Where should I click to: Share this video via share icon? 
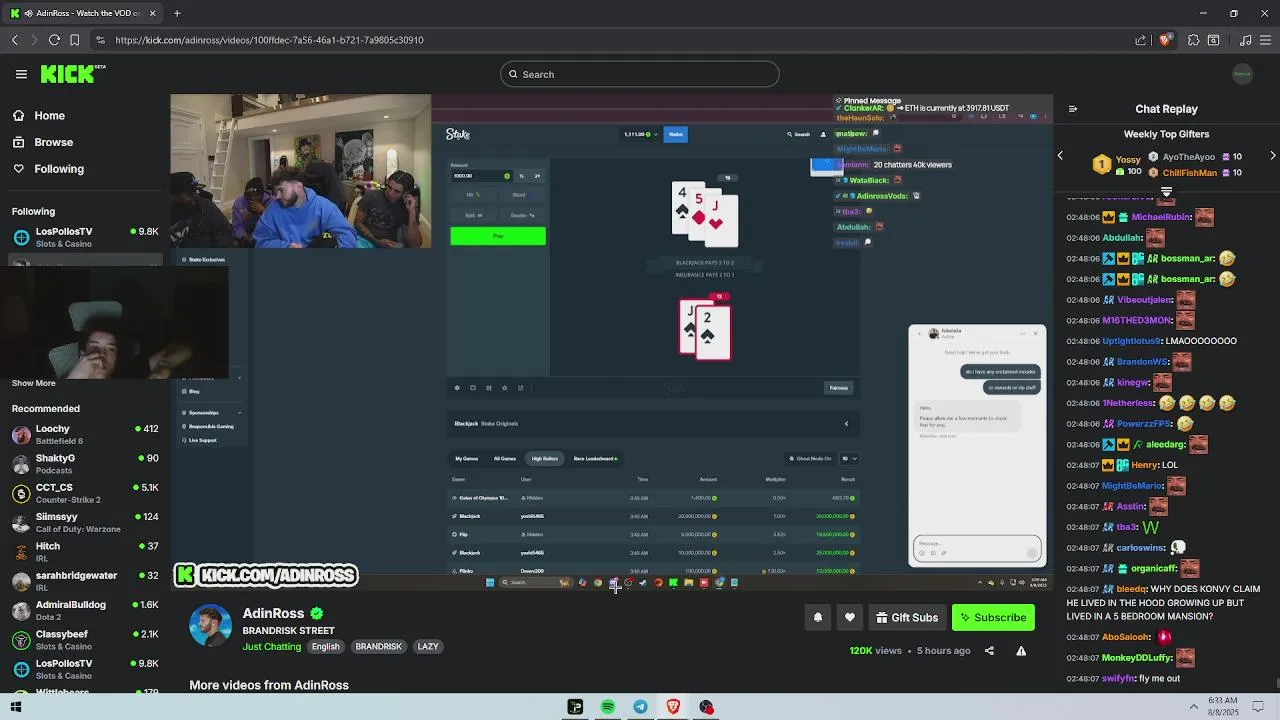click(x=989, y=651)
